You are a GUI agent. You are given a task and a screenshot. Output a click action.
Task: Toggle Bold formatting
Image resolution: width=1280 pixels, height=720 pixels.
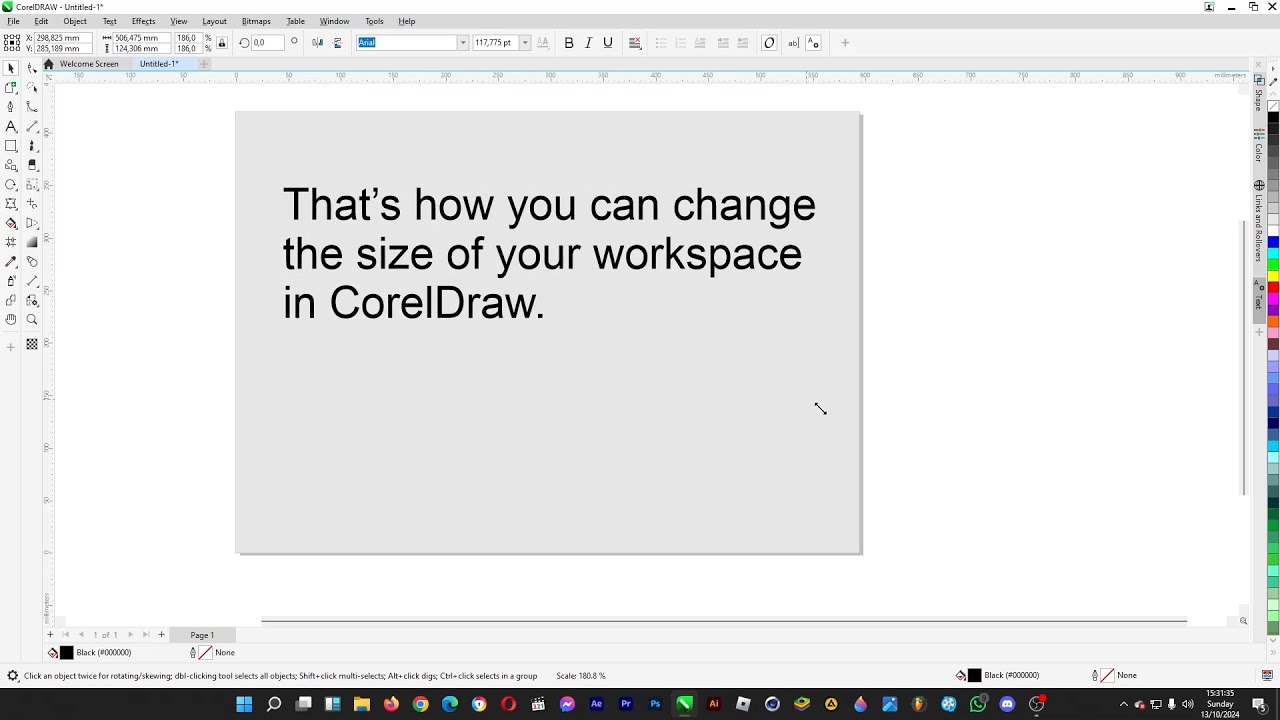tap(569, 43)
